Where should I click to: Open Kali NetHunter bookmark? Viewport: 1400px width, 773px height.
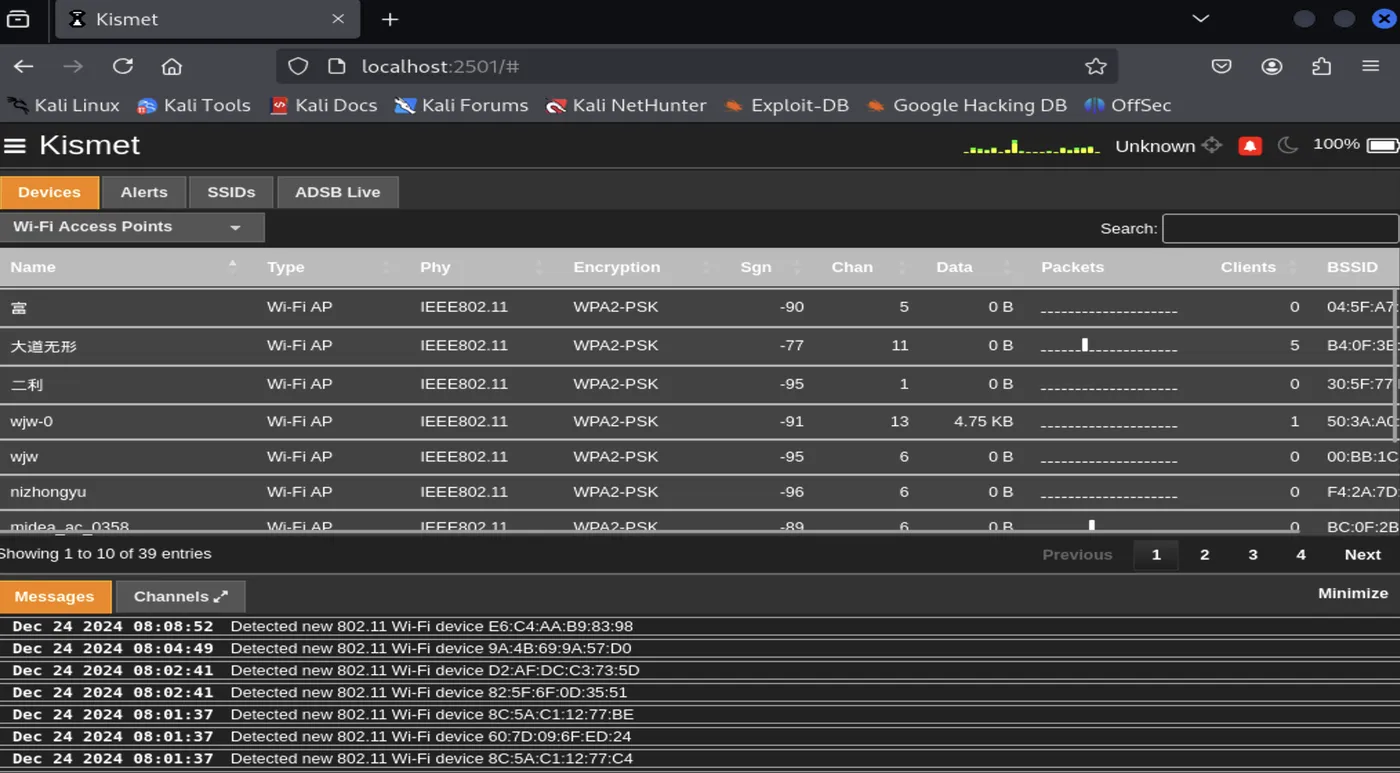pyautogui.click(x=626, y=105)
